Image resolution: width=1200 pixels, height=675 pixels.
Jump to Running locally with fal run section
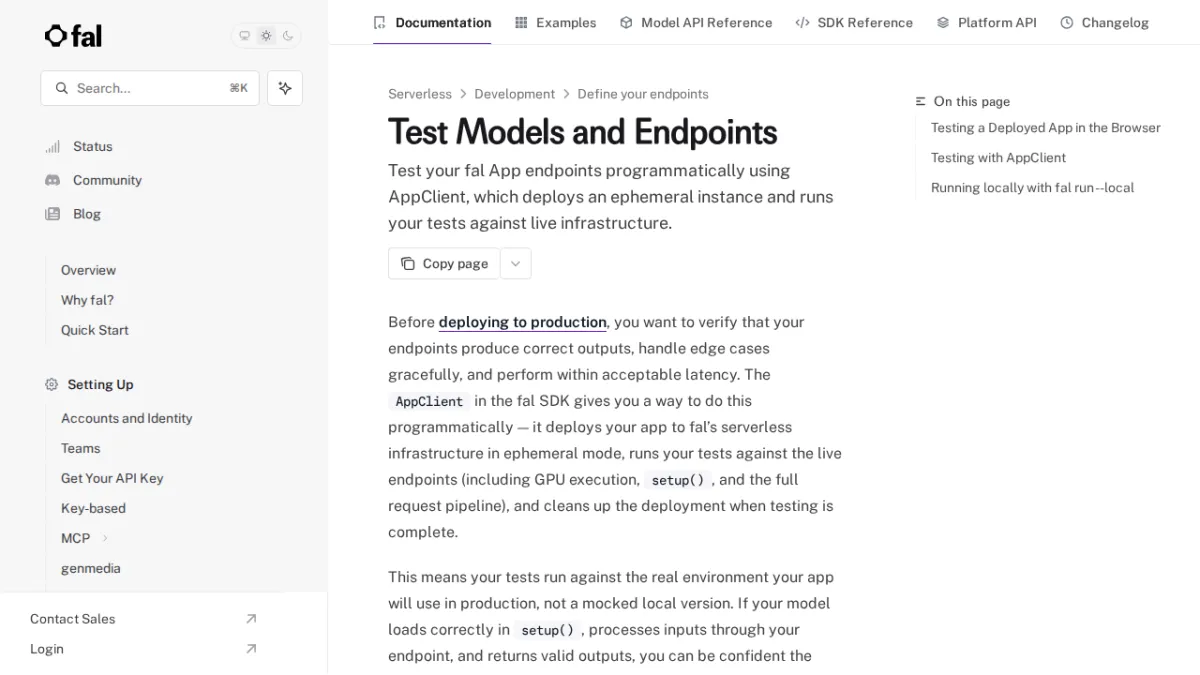coord(1032,188)
